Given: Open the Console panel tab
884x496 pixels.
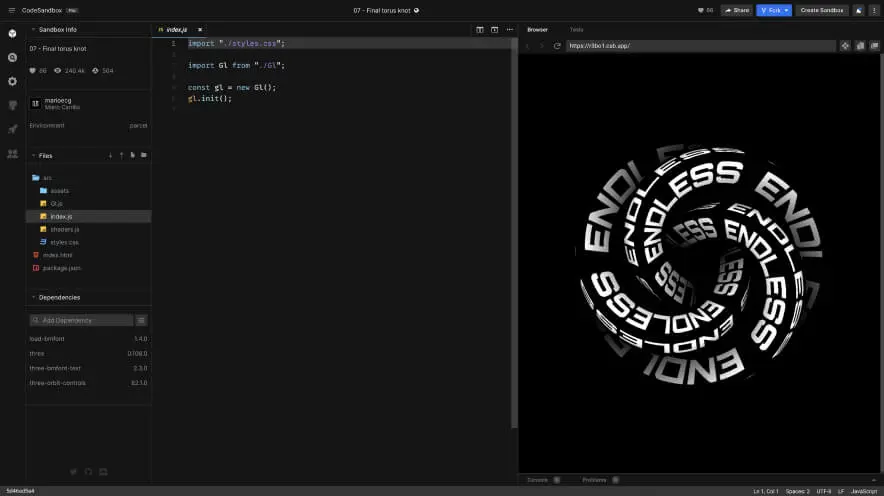Looking at the screenshot, I should click(539, 480).
